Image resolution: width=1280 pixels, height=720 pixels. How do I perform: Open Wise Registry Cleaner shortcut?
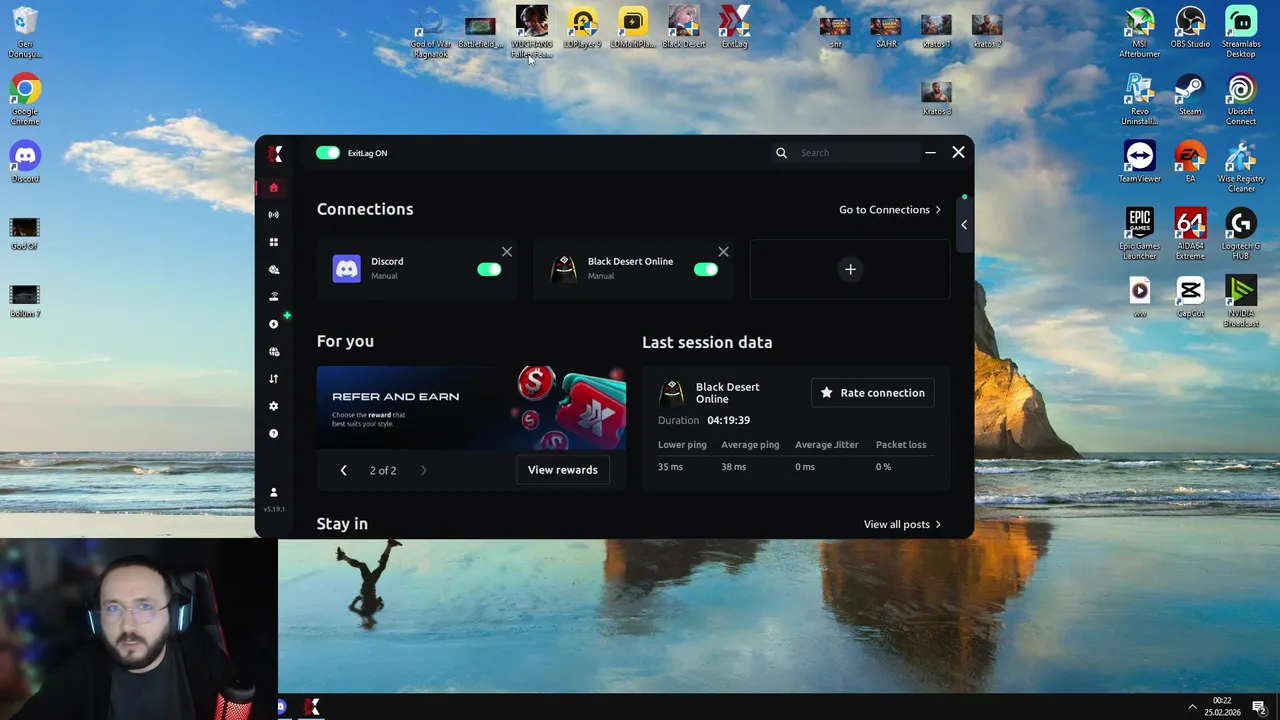pos(1241,168)
